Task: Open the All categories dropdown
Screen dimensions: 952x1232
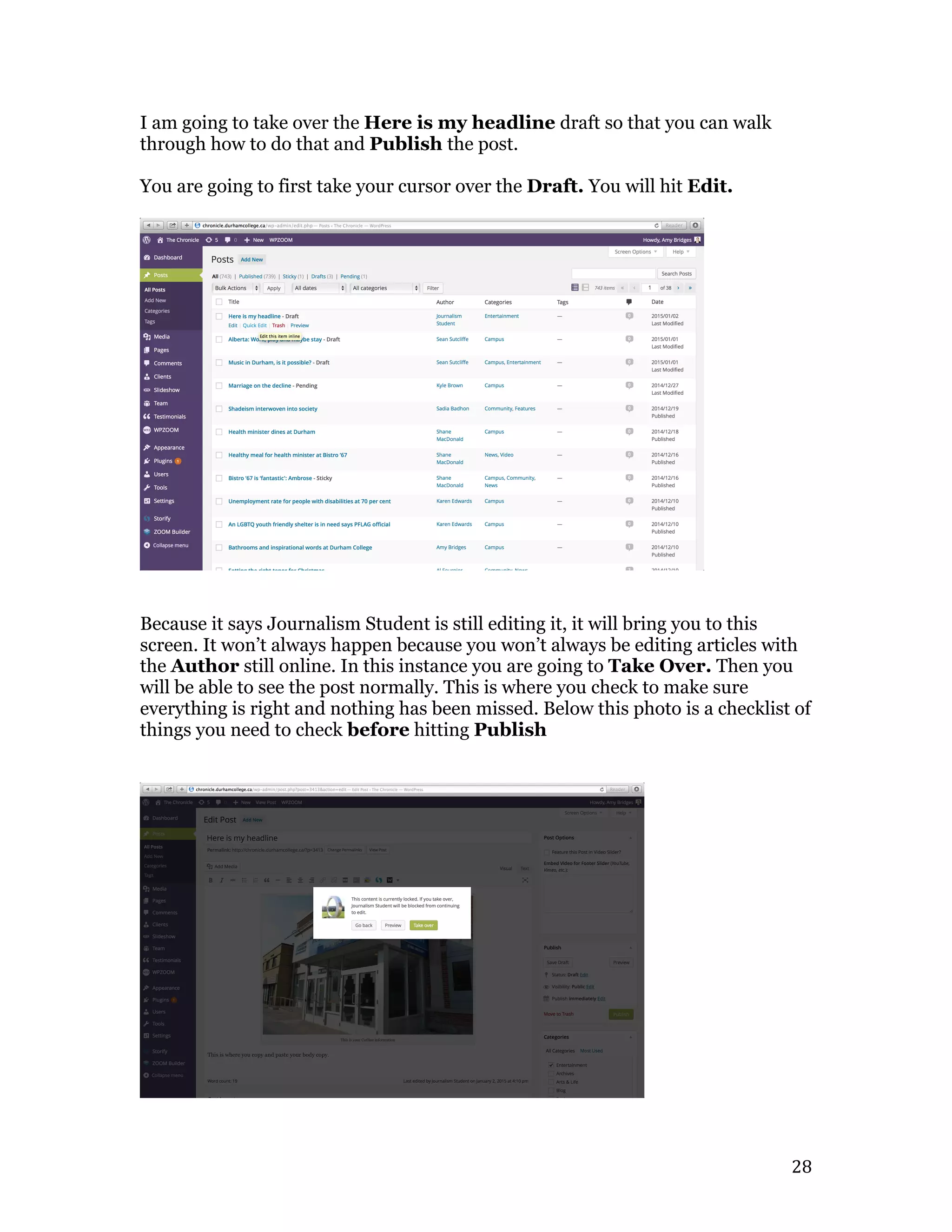Action: coord(384,288)
